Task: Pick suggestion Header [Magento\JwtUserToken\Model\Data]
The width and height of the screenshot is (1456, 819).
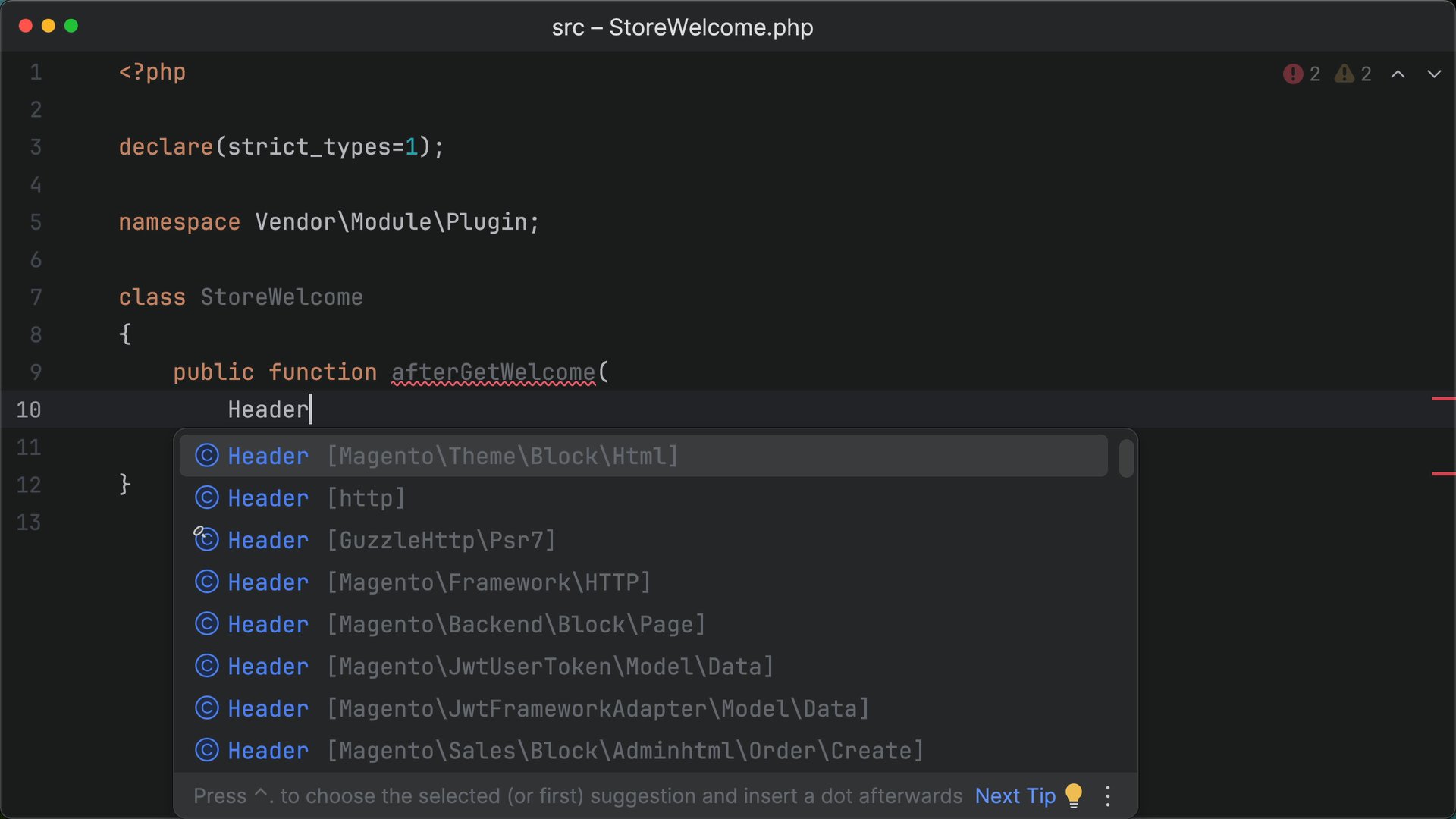Action: coord(643,666)
